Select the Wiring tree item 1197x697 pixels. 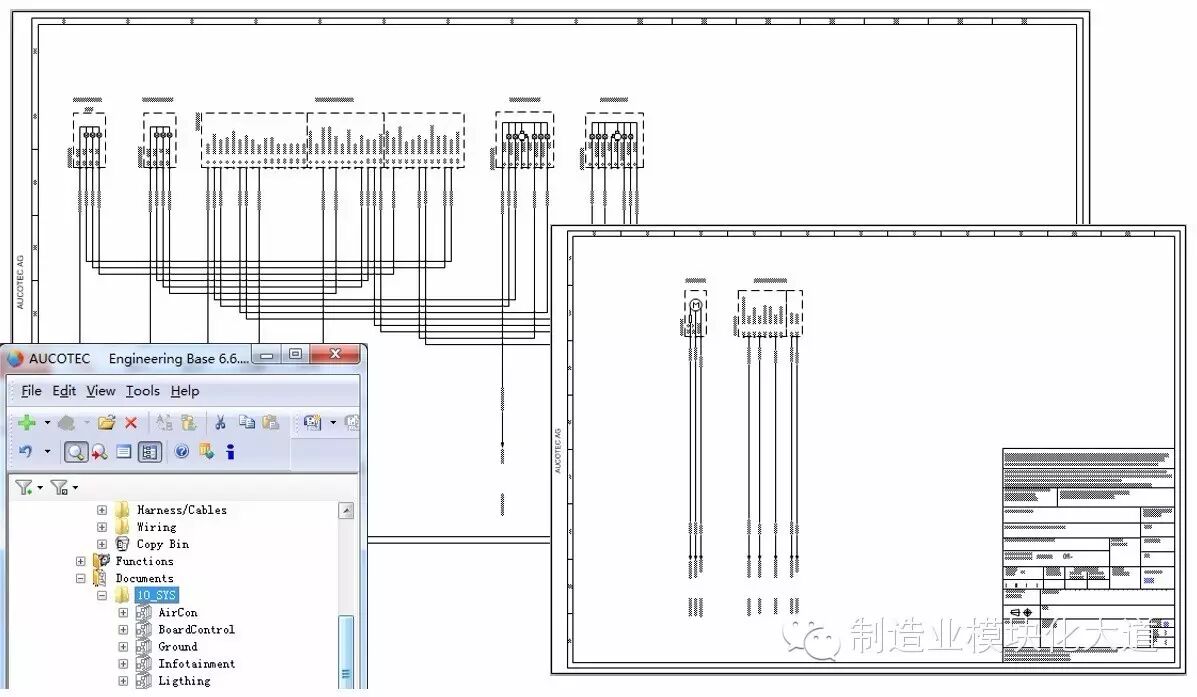pyautogui.click(x=156, y=527)
